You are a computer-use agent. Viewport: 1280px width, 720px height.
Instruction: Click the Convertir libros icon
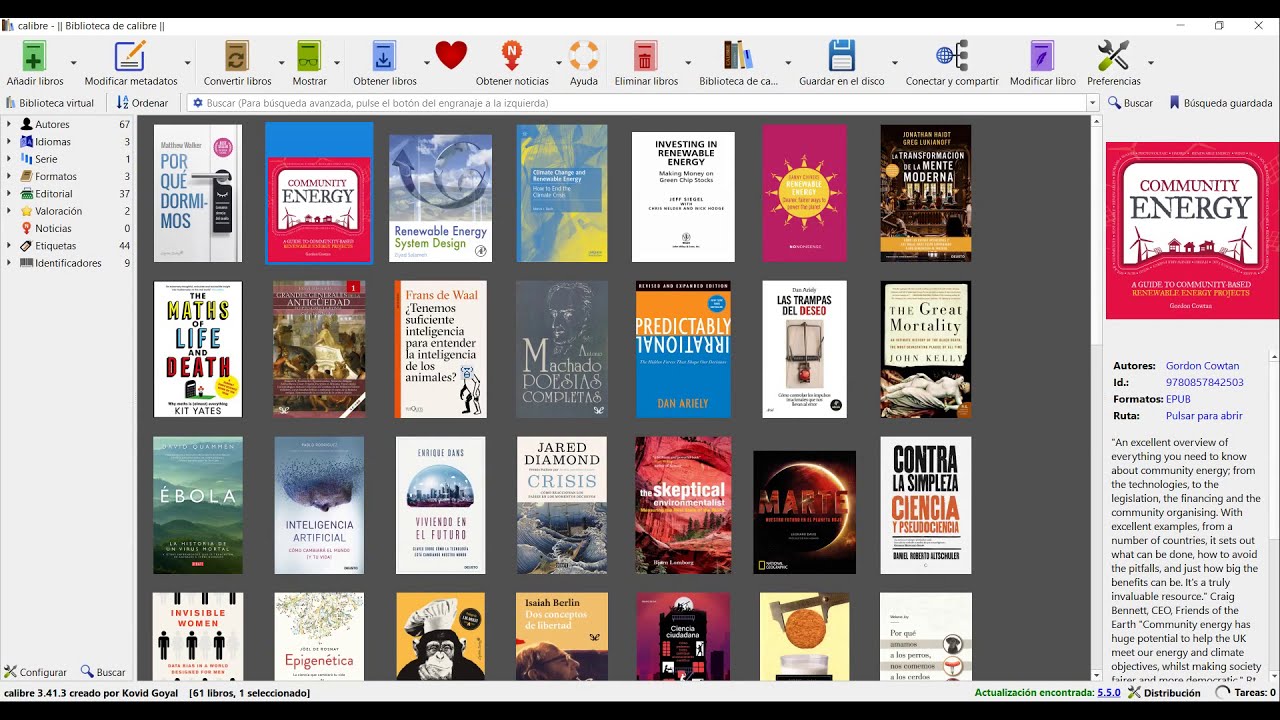(237, 55)
